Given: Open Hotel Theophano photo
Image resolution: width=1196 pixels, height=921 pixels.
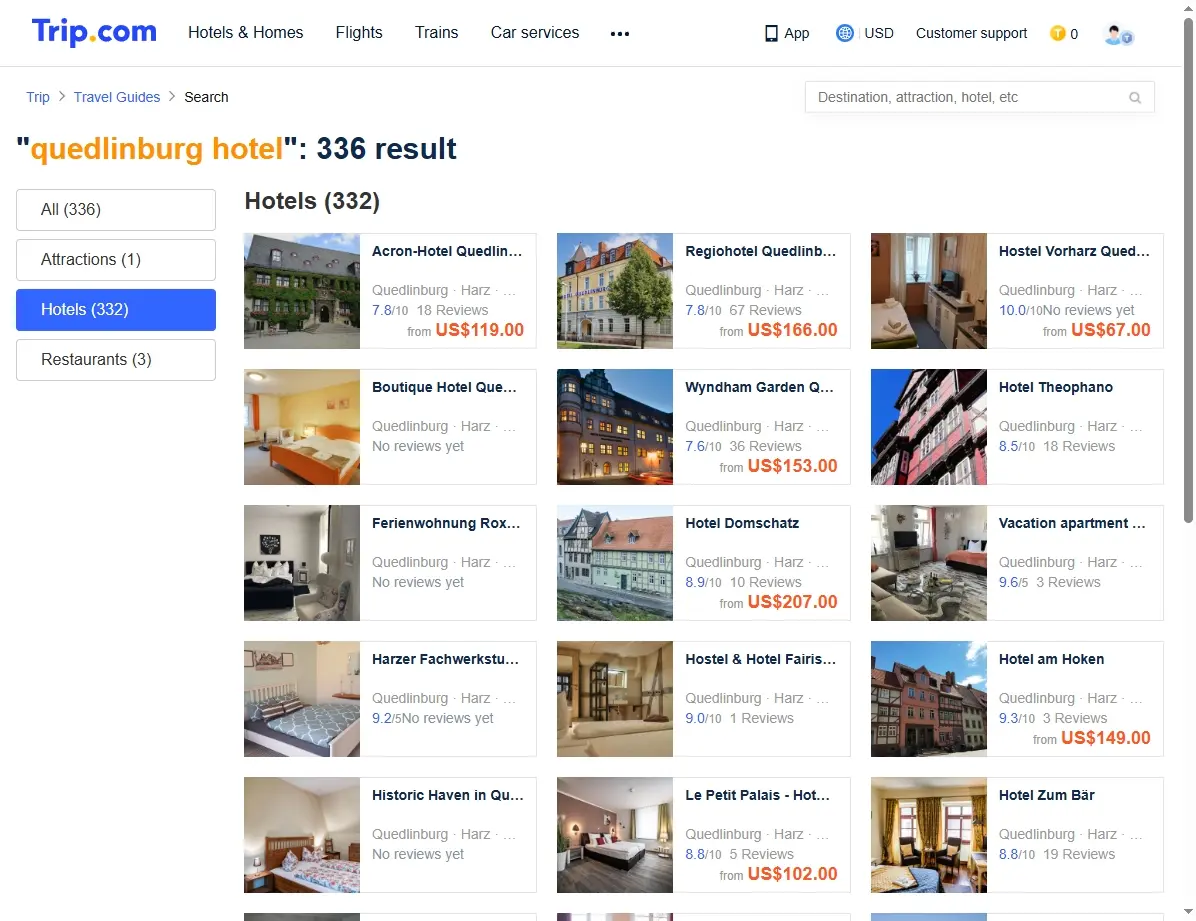Looking at the screenshot, I should 928,427.
